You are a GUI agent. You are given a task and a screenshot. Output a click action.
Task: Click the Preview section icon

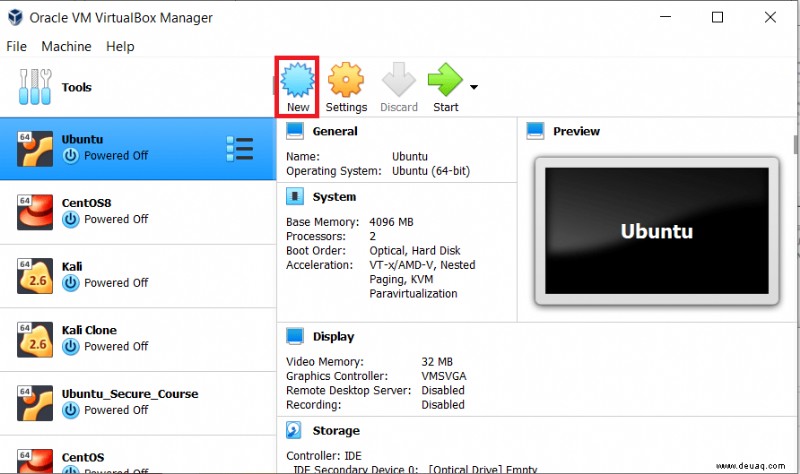(x=535, y=131)
